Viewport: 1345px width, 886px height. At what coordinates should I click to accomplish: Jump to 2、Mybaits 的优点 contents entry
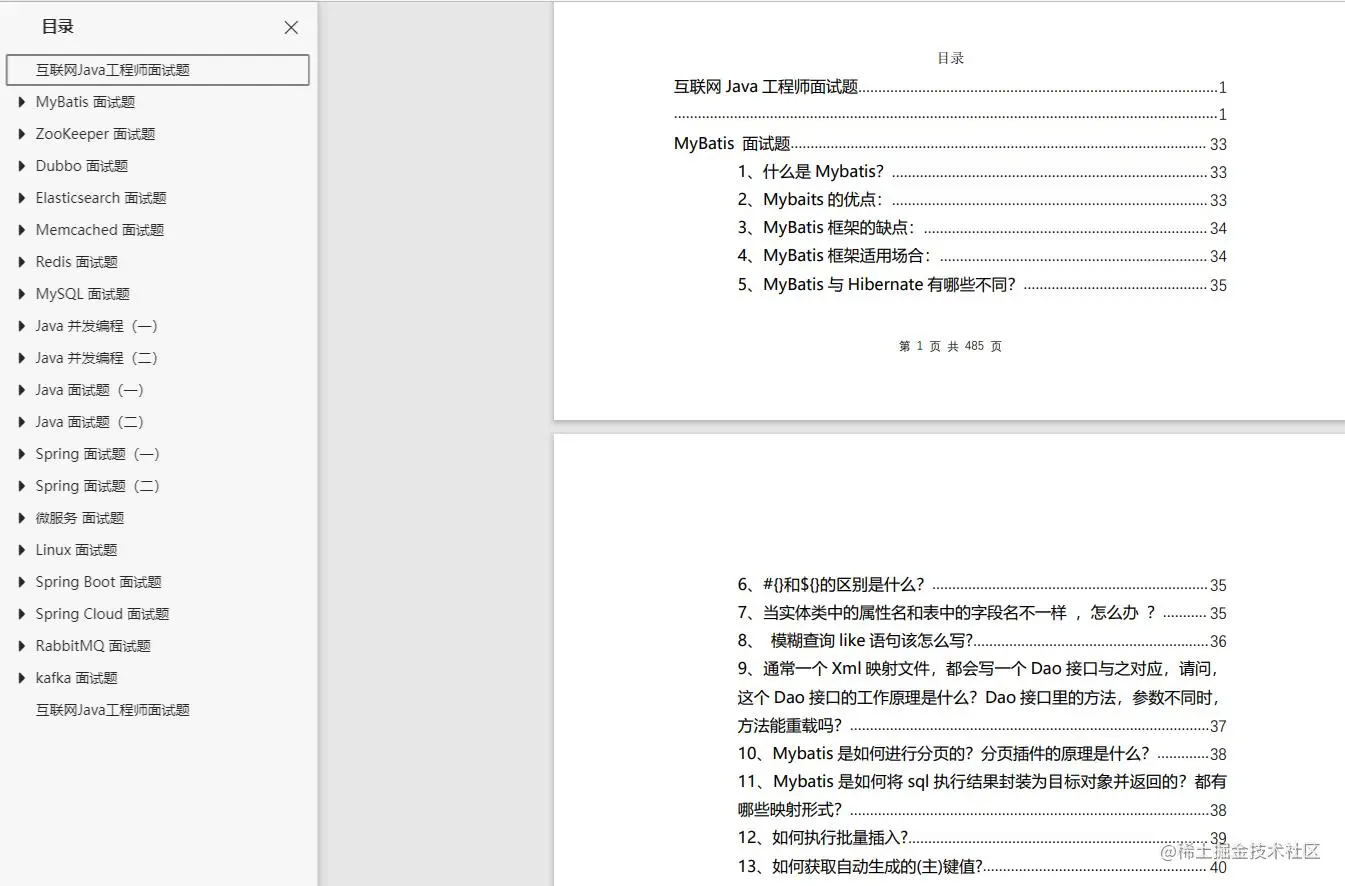point(982,200)
